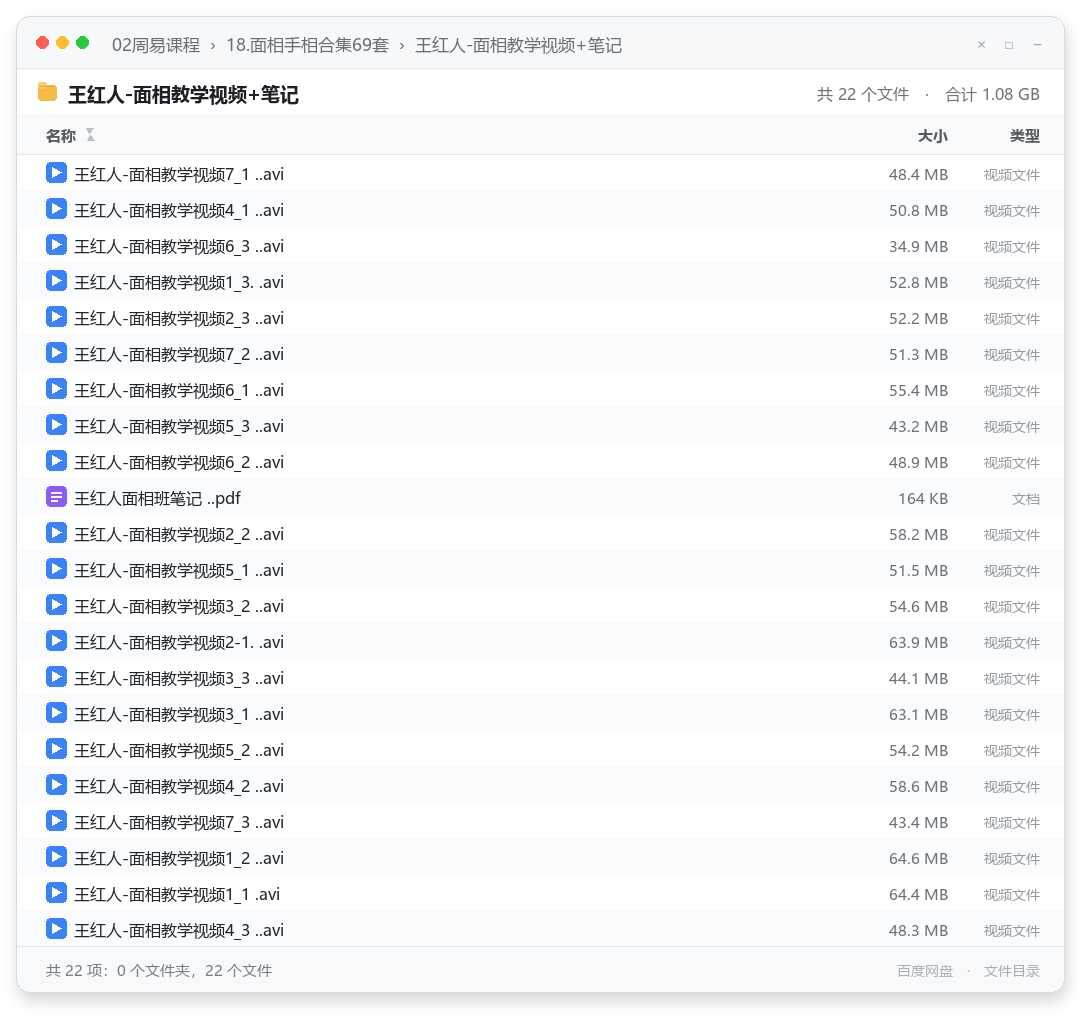Click video icon for 王红人-面相教学视频7_2
The width and height of the screenshot is (1080, 1016).
tap(56, 353)
